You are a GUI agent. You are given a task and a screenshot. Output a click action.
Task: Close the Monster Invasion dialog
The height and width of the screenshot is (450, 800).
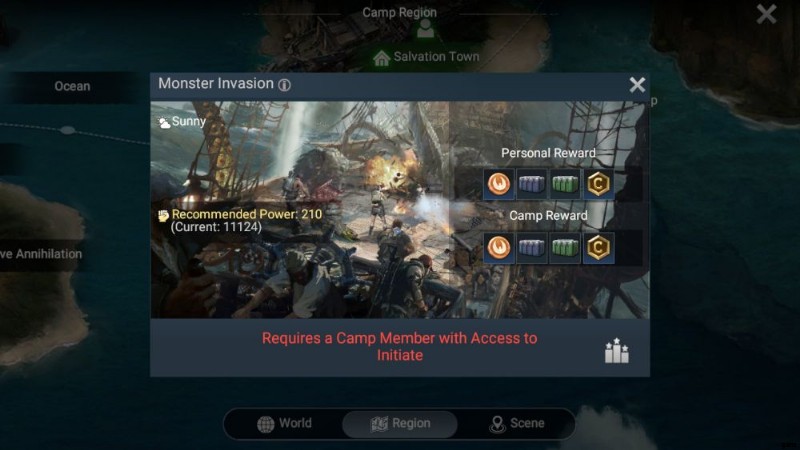(637, 85)
